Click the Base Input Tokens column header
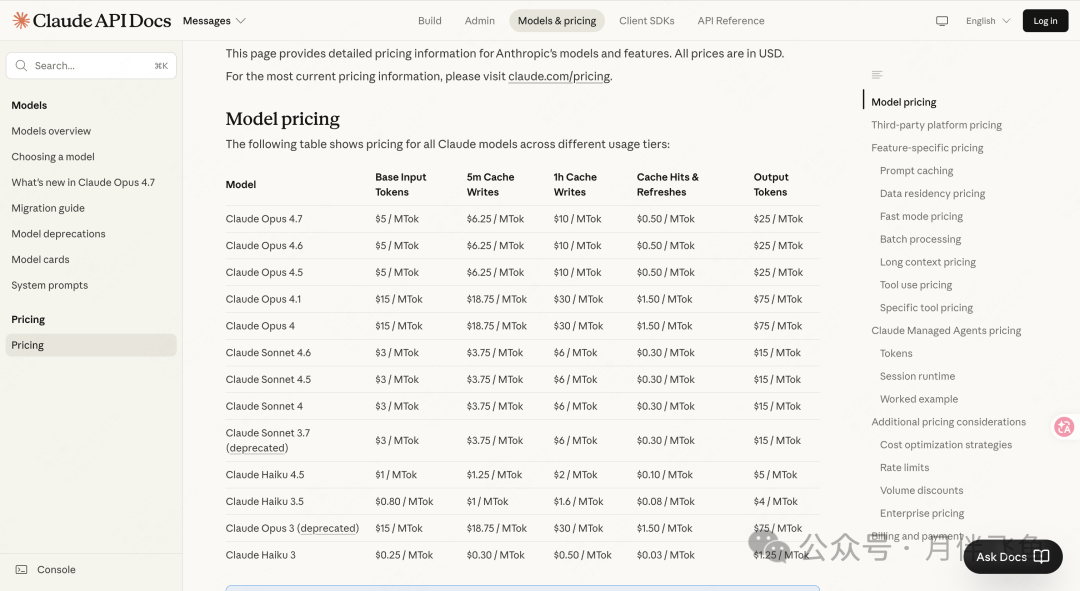This screenshot has width=1080, height=591. click(x=401, y=185)
